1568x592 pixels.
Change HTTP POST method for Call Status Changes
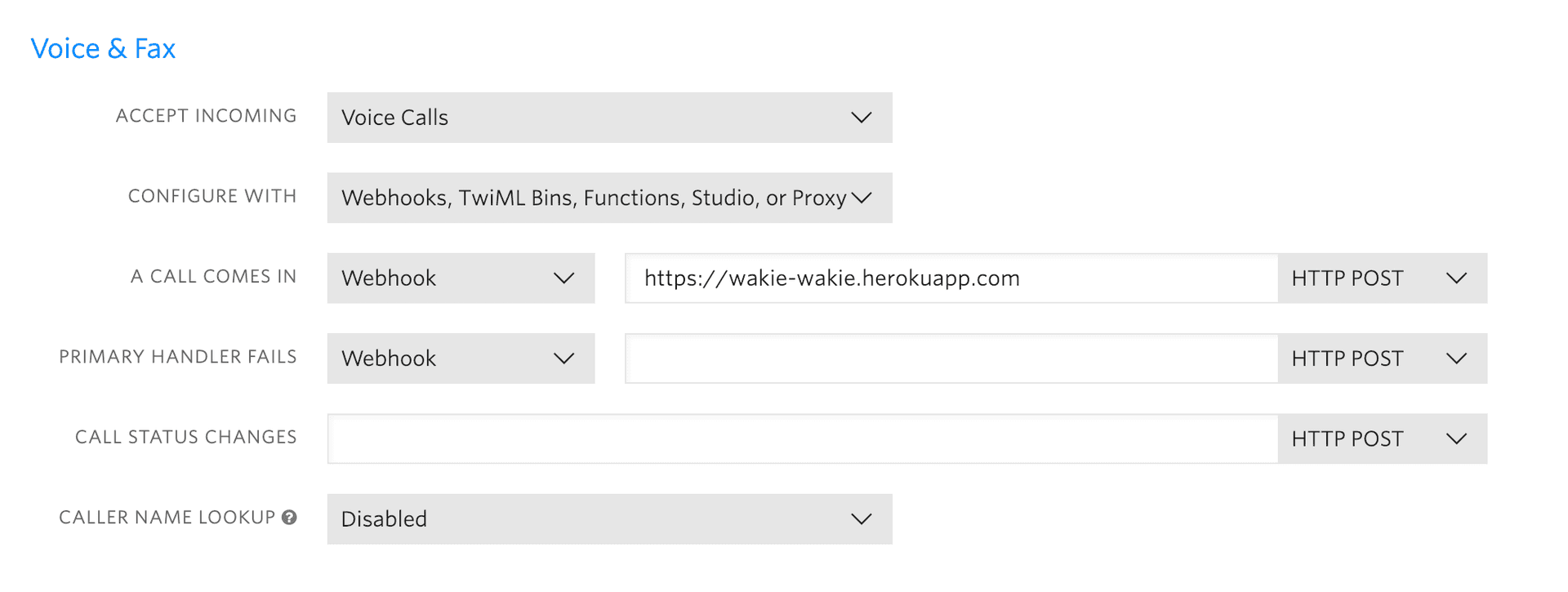(x=1382, y=438)
